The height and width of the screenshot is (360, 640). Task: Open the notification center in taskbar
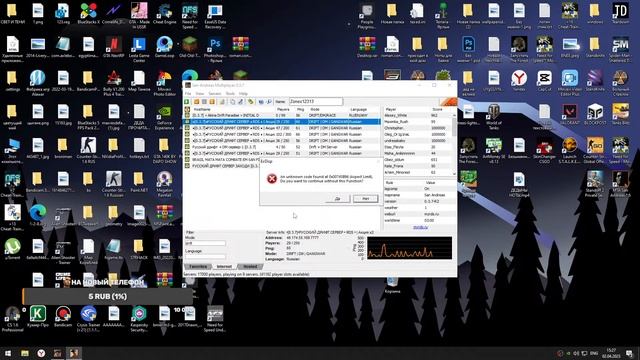629,353
